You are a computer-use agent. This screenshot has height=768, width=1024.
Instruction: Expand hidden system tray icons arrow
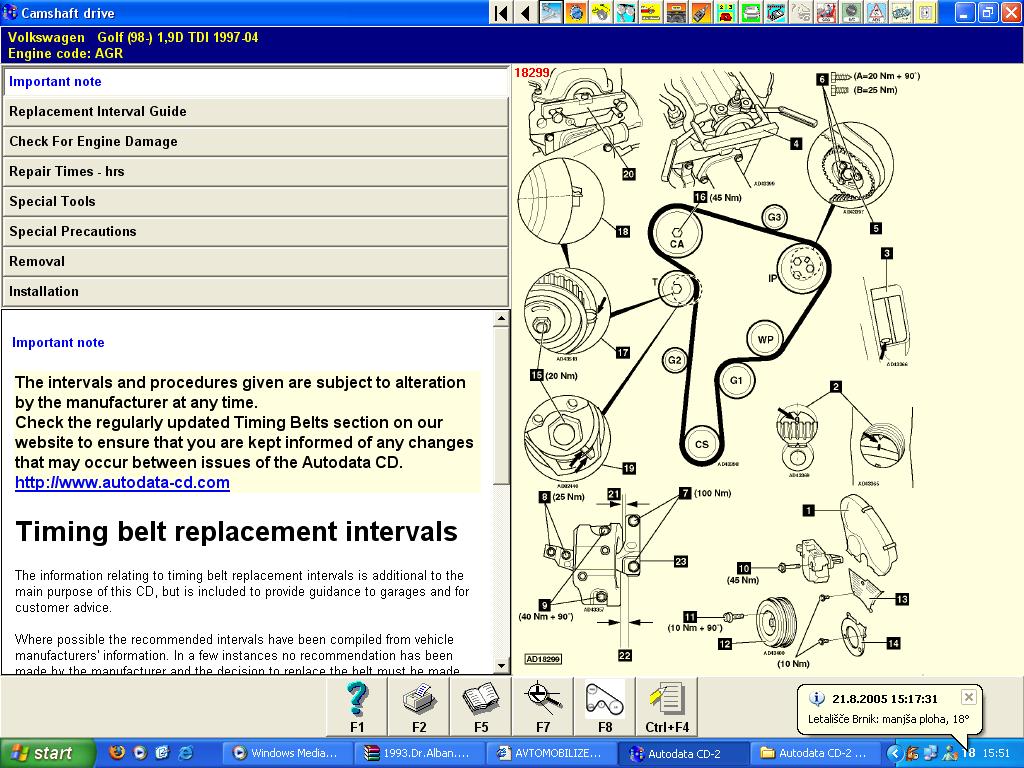click(894, 753)
